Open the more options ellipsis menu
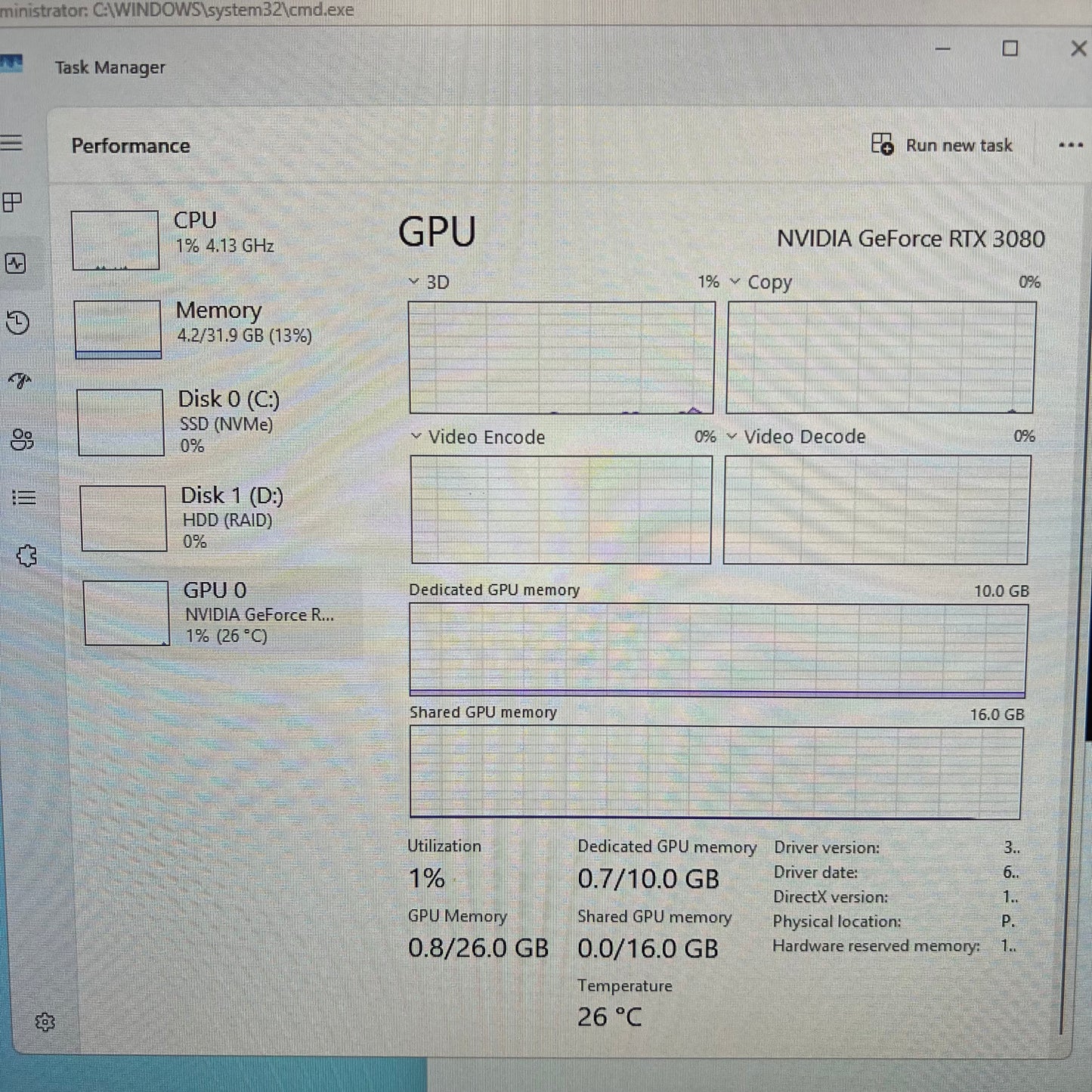The image size is (1092, 1092). (x=1071, y=145)
